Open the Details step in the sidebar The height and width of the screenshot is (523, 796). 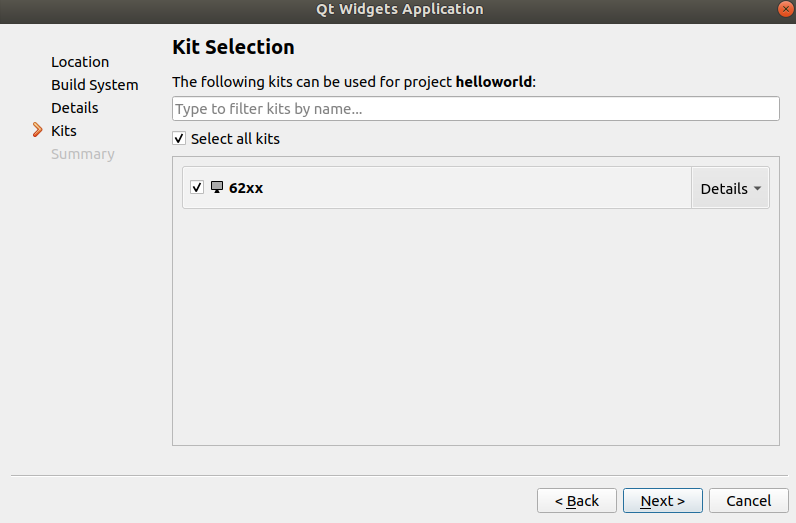74,108
